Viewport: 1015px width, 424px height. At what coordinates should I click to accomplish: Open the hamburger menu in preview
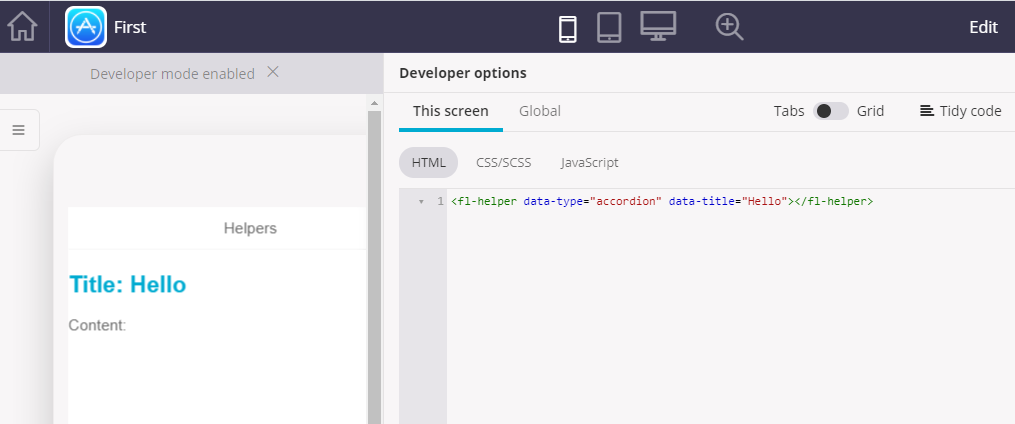(x=18, y=130)
